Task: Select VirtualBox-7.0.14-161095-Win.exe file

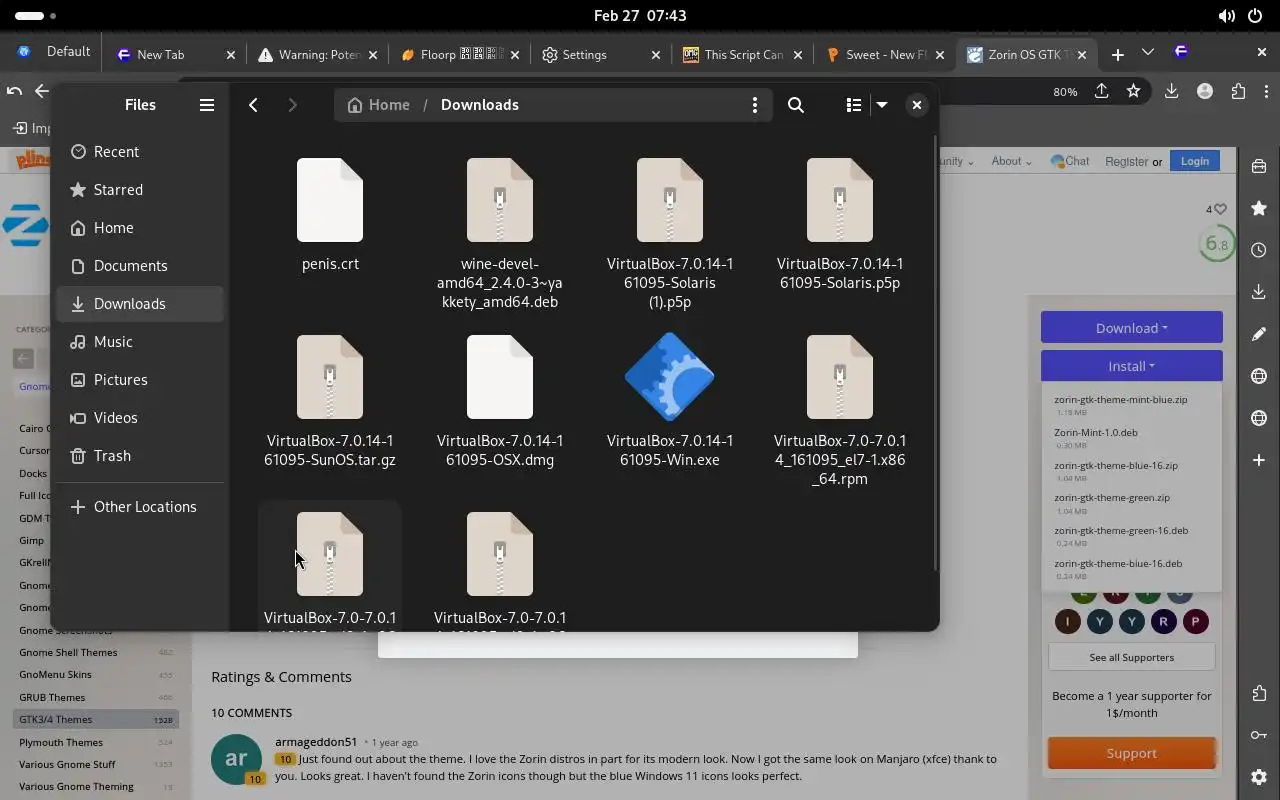Action: pos(670,400)
